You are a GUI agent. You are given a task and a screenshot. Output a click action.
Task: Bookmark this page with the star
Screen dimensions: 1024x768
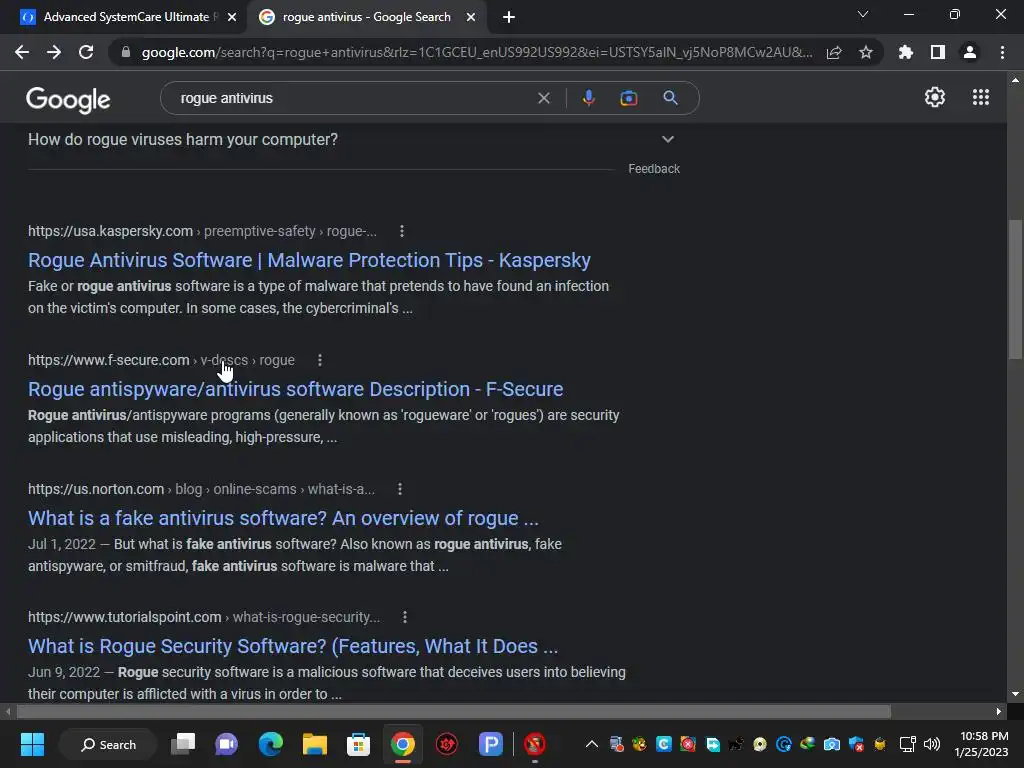point(866,52)
